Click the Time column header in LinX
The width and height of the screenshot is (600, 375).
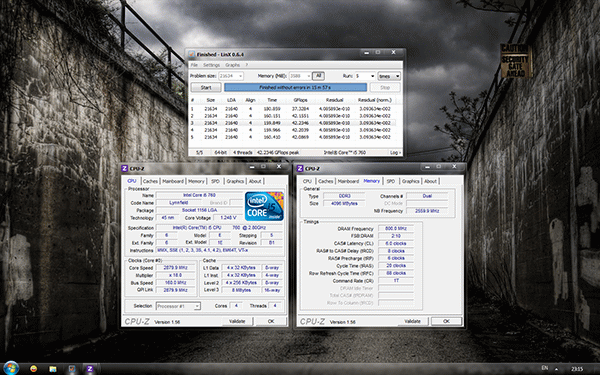point(272,100)
